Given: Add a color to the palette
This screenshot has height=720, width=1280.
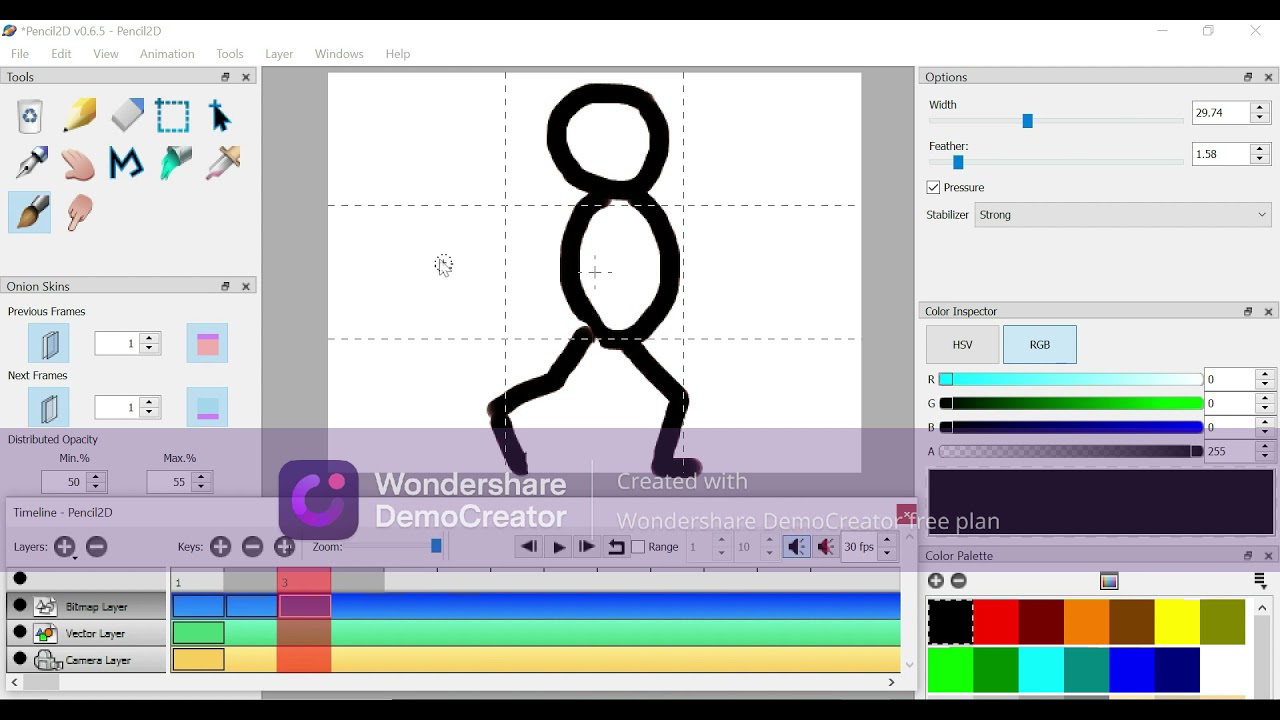Looking at the screenshot, I should 936,581.
